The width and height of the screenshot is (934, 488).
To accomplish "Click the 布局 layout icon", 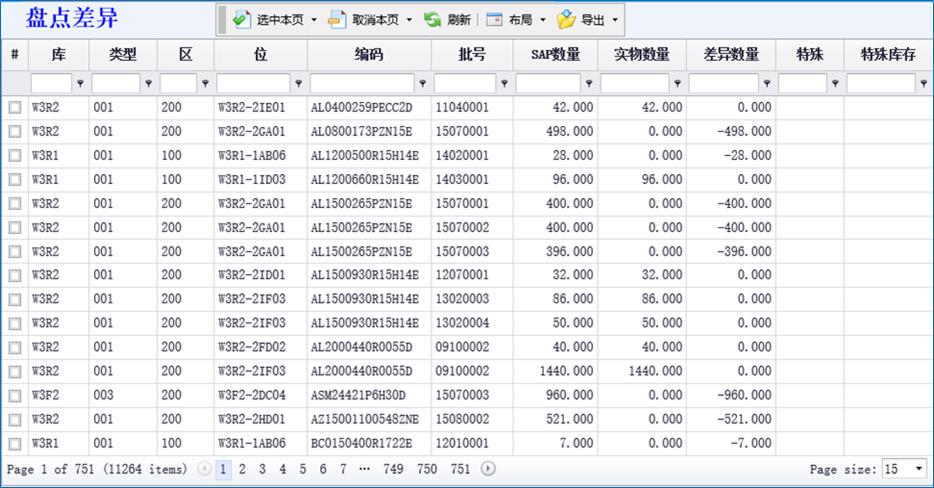I will (494, 19).
